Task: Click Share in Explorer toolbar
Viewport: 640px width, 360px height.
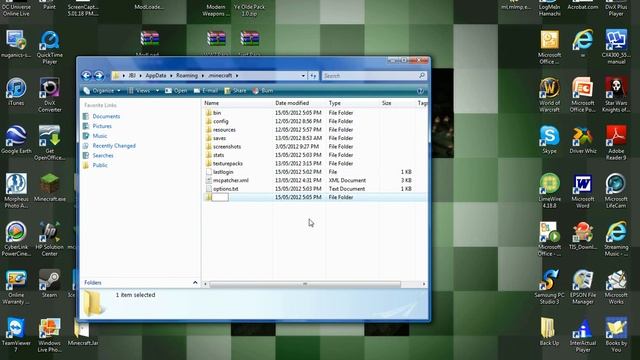Action: [236, 91]
